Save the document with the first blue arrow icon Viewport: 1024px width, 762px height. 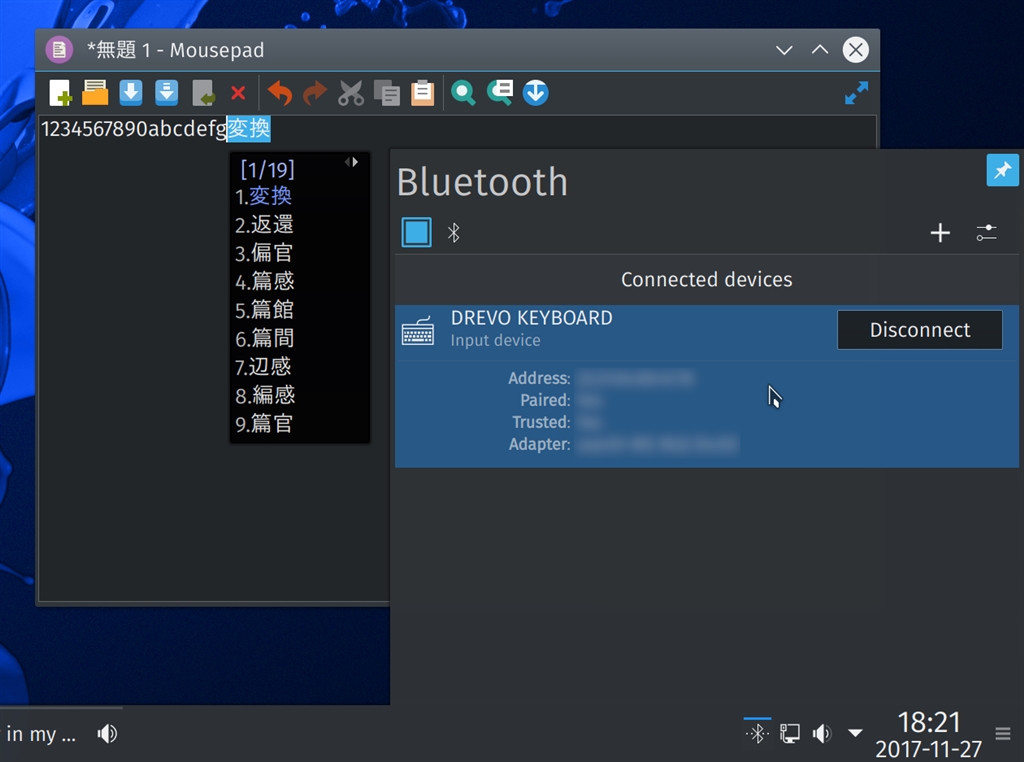(x=131, y=93)
